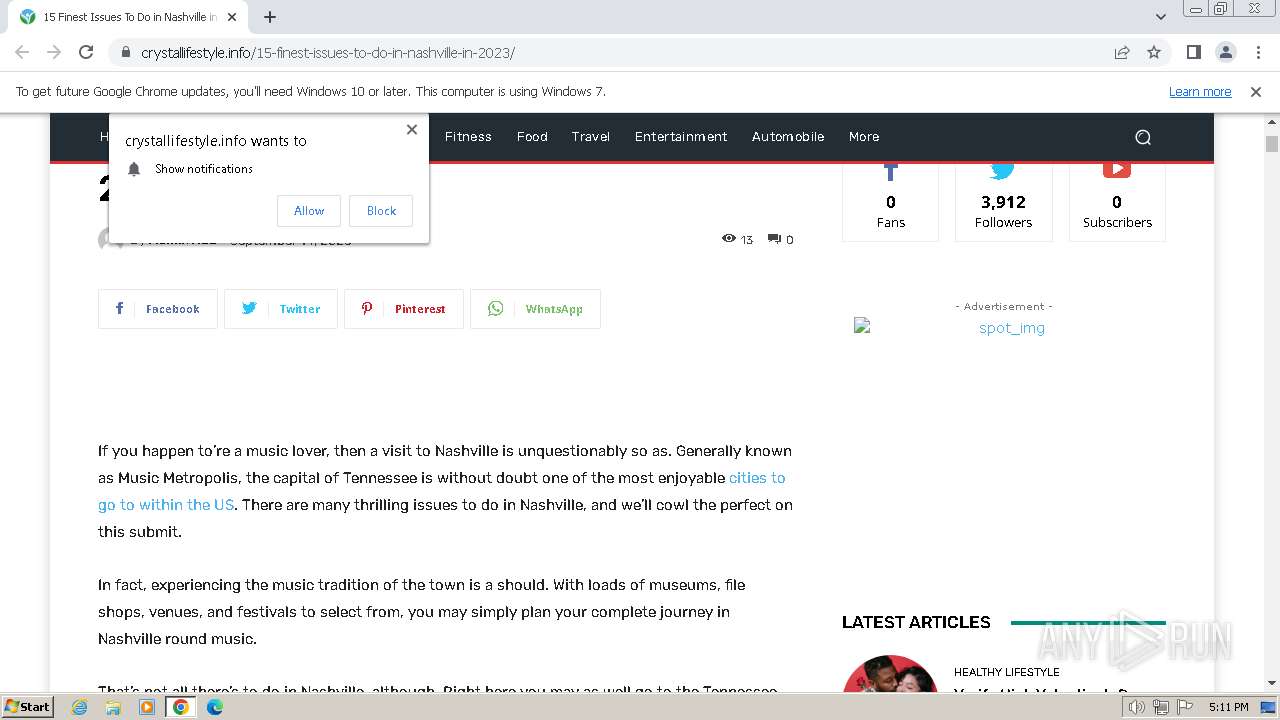Open the Windows Start menu
The width and height of the screenshot is (1280, 720).
point(28,707)
